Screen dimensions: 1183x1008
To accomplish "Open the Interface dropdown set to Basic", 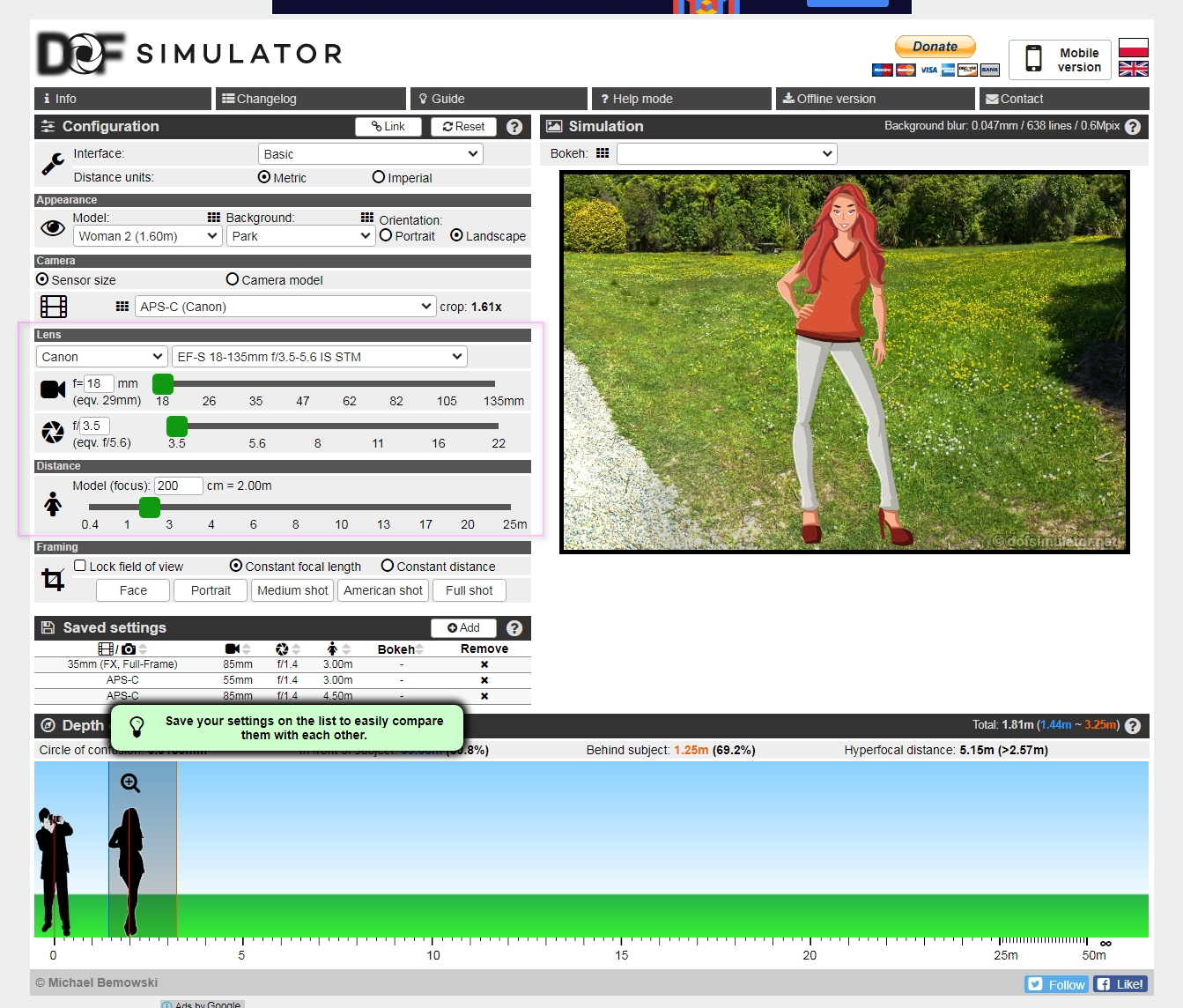I will pos(371,154).
